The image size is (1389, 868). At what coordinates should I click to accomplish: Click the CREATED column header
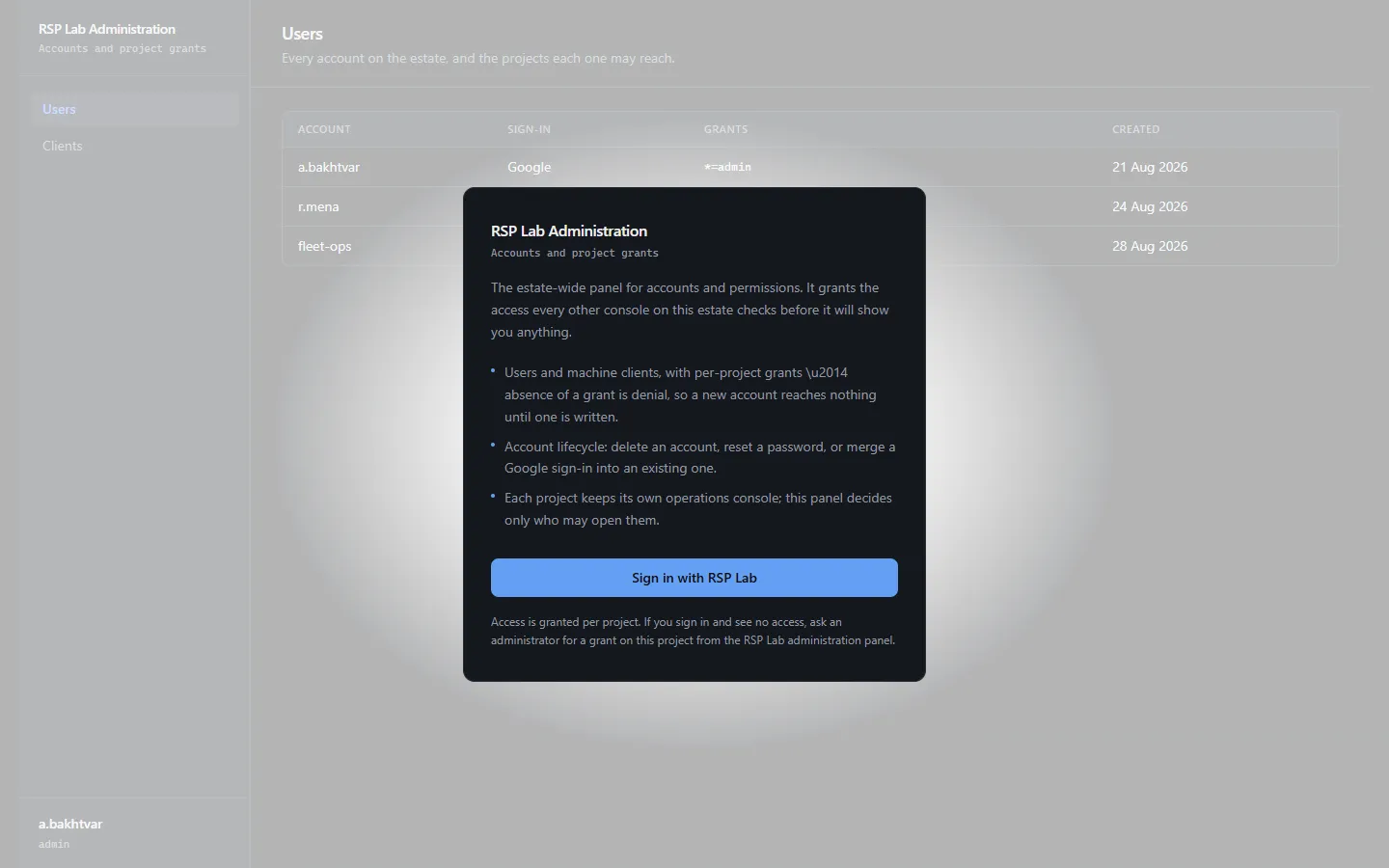[x=1135, y=129]
